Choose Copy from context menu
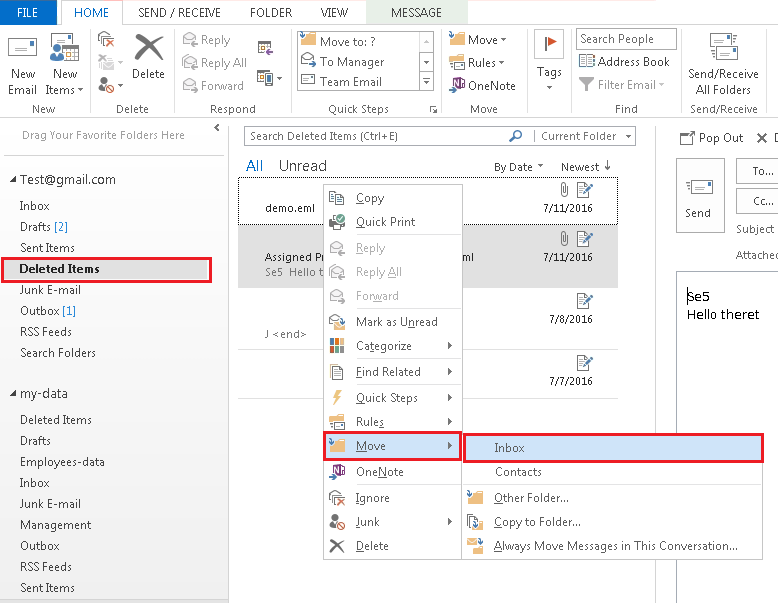The width and height of the screenshot is (778, 603). 392,198
